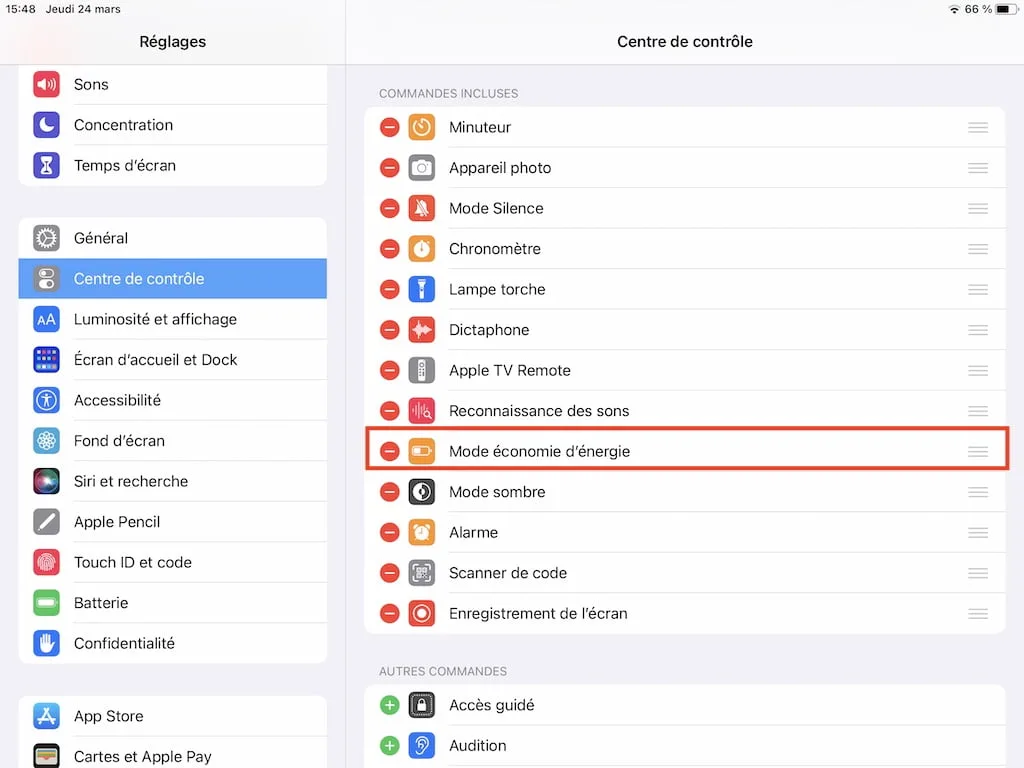The height and width of the screenshot is (768, 1024).
Task: Add Accès guidé with the green plus
Action: click(389, 705)
